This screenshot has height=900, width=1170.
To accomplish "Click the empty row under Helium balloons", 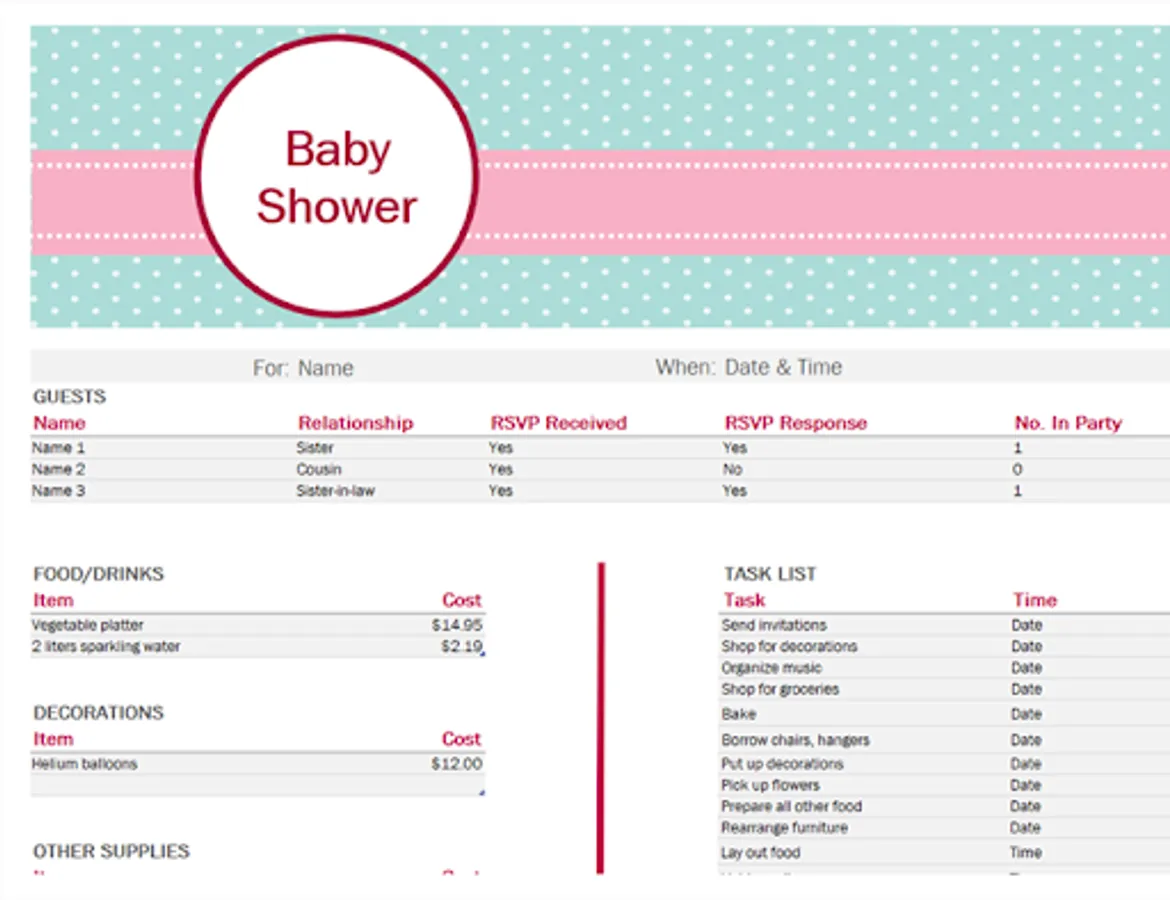I will [x=257, y=786].
